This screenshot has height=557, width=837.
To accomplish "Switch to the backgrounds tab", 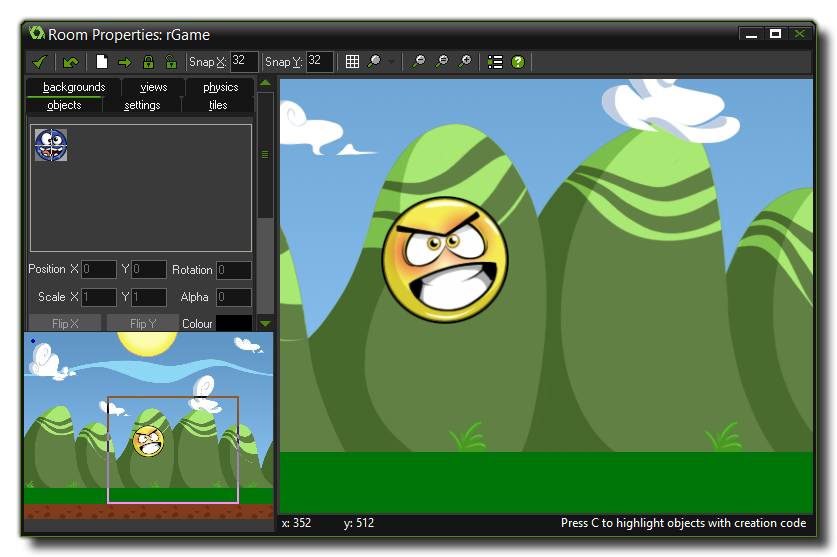I will (x=74, y=87).
